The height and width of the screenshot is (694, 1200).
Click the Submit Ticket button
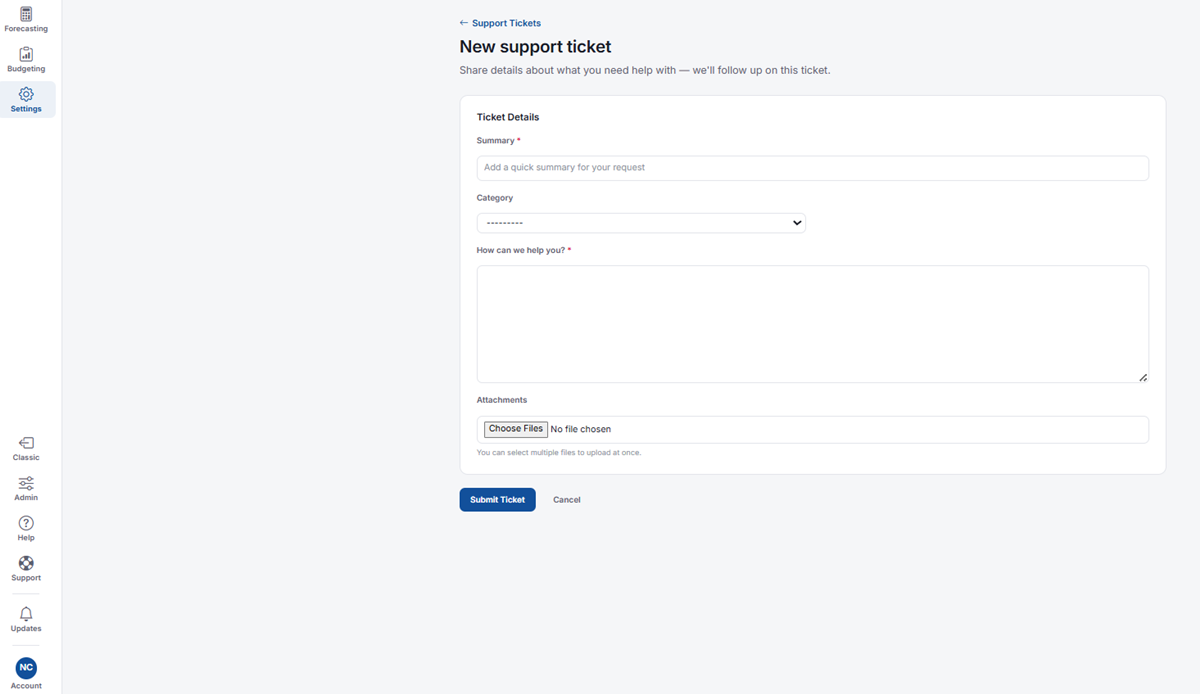pyautogui.click(x=497, y=500)
